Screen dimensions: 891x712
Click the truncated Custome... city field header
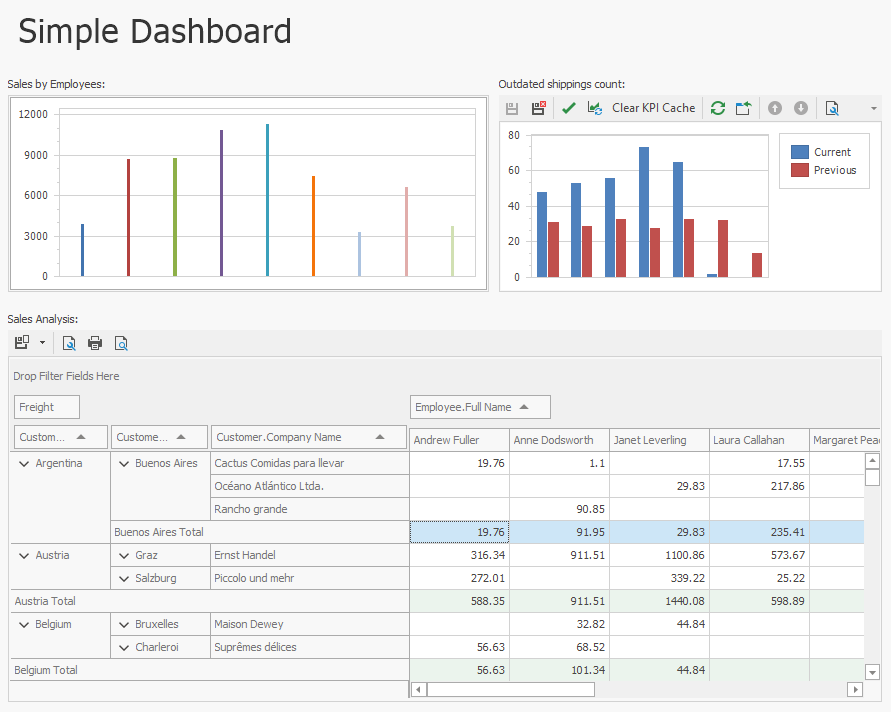click(159, 437)
